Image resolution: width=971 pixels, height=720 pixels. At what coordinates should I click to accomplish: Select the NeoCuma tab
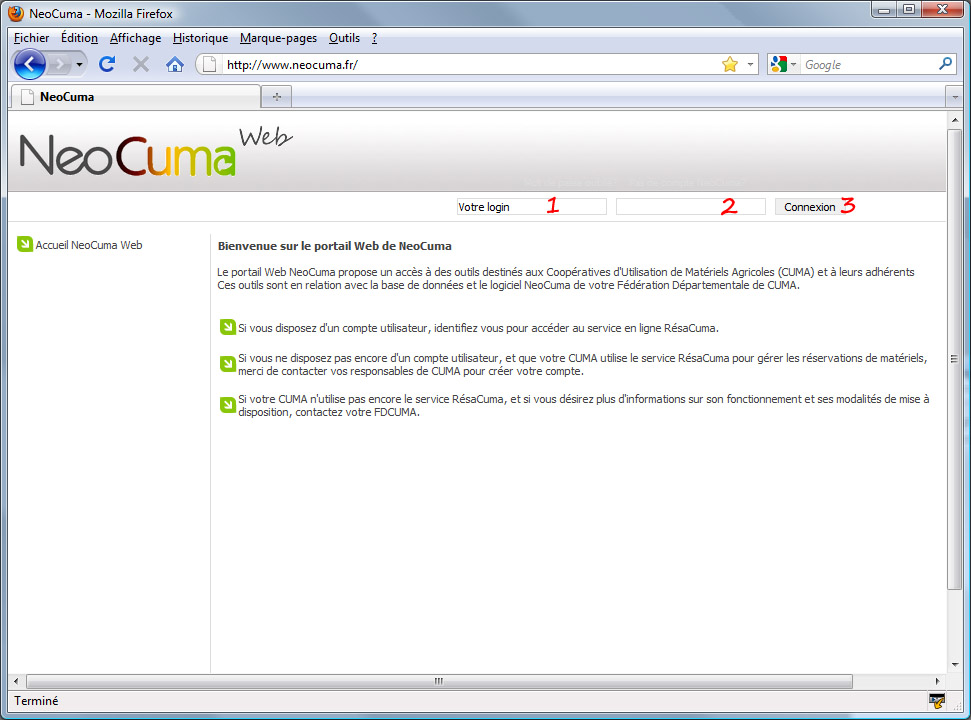pos(136,97)
